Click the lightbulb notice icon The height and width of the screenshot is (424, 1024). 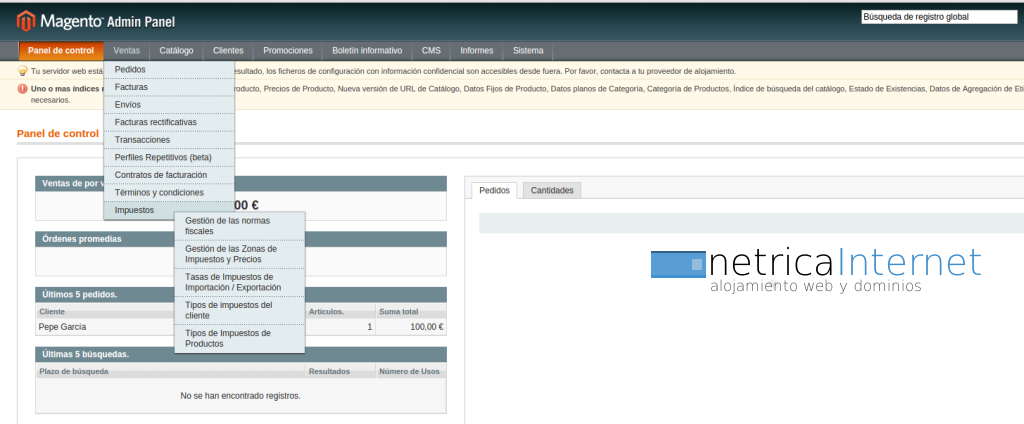coord(23,71)
